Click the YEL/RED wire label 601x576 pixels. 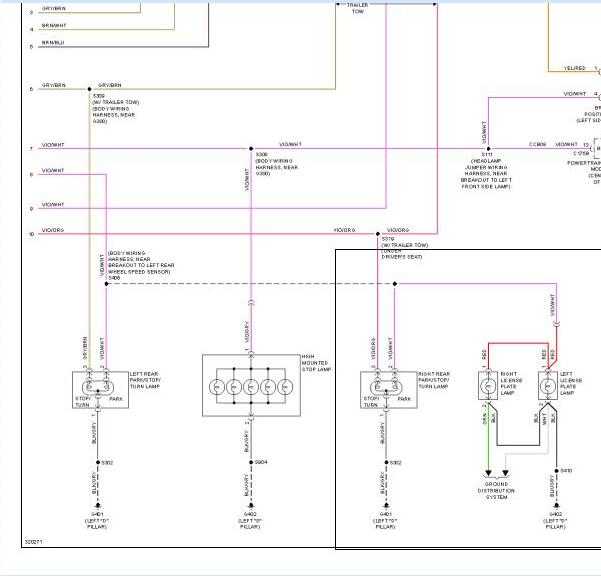click(x=575, y=68)
